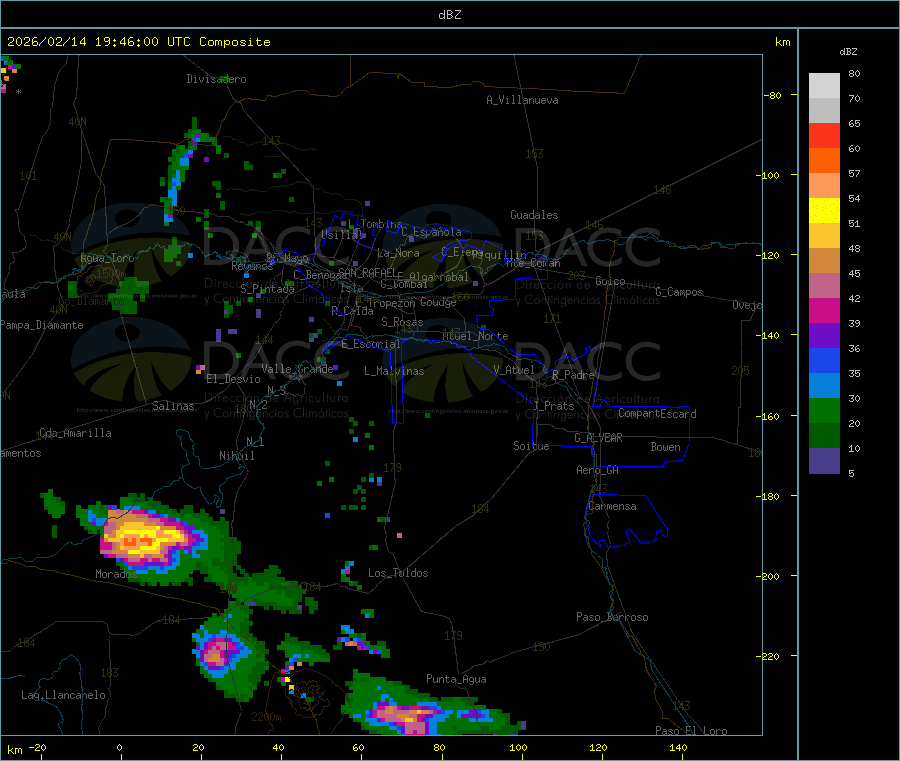Viewport: 900px width, 761px height.
Task: Click the storm cell below Punta_Agua
Action: click(x=408, y=716)
